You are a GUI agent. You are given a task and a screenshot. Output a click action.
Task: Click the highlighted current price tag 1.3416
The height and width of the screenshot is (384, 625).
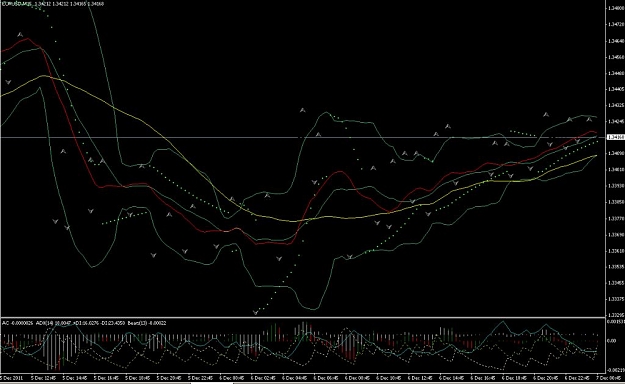[615, 137]
